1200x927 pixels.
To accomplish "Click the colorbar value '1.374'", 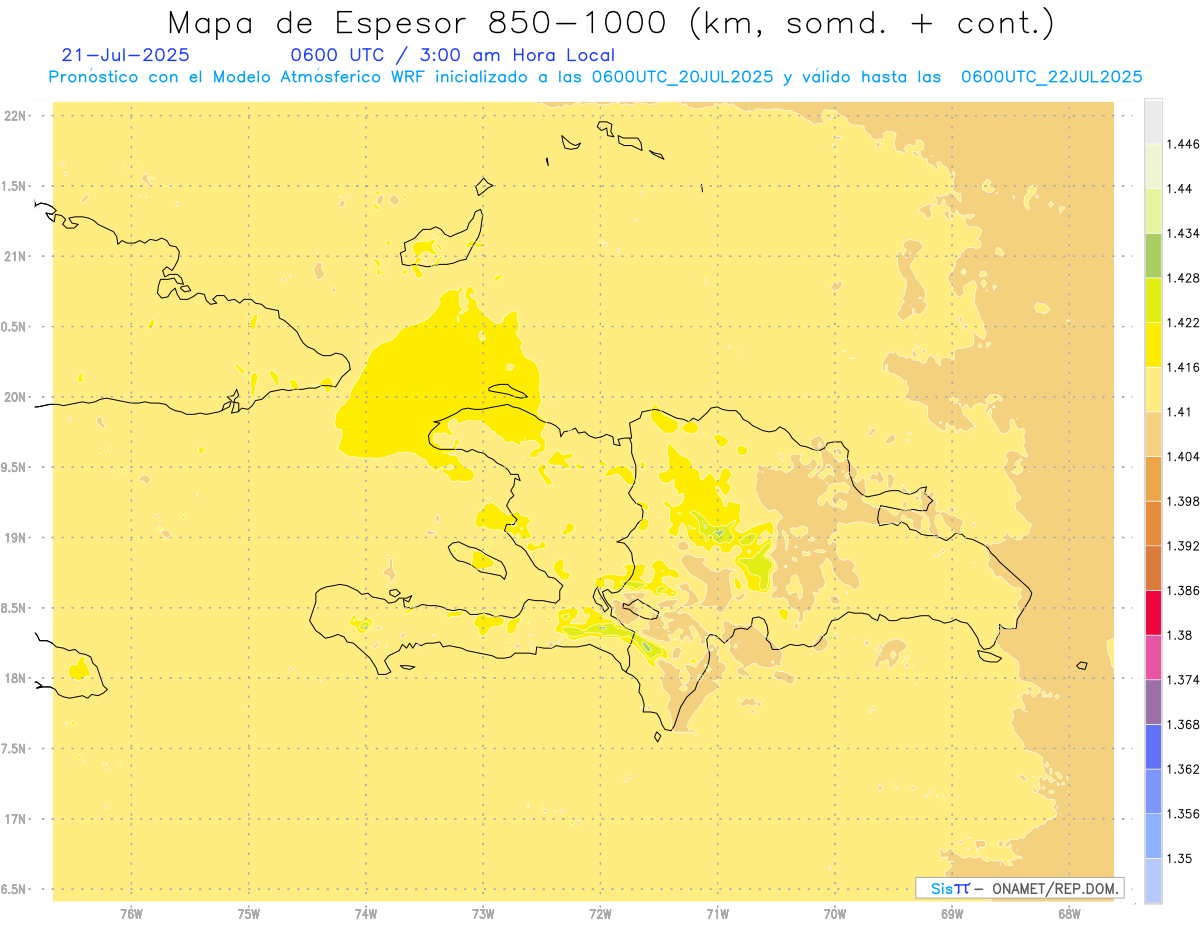I will click(x=1182, y=680).
